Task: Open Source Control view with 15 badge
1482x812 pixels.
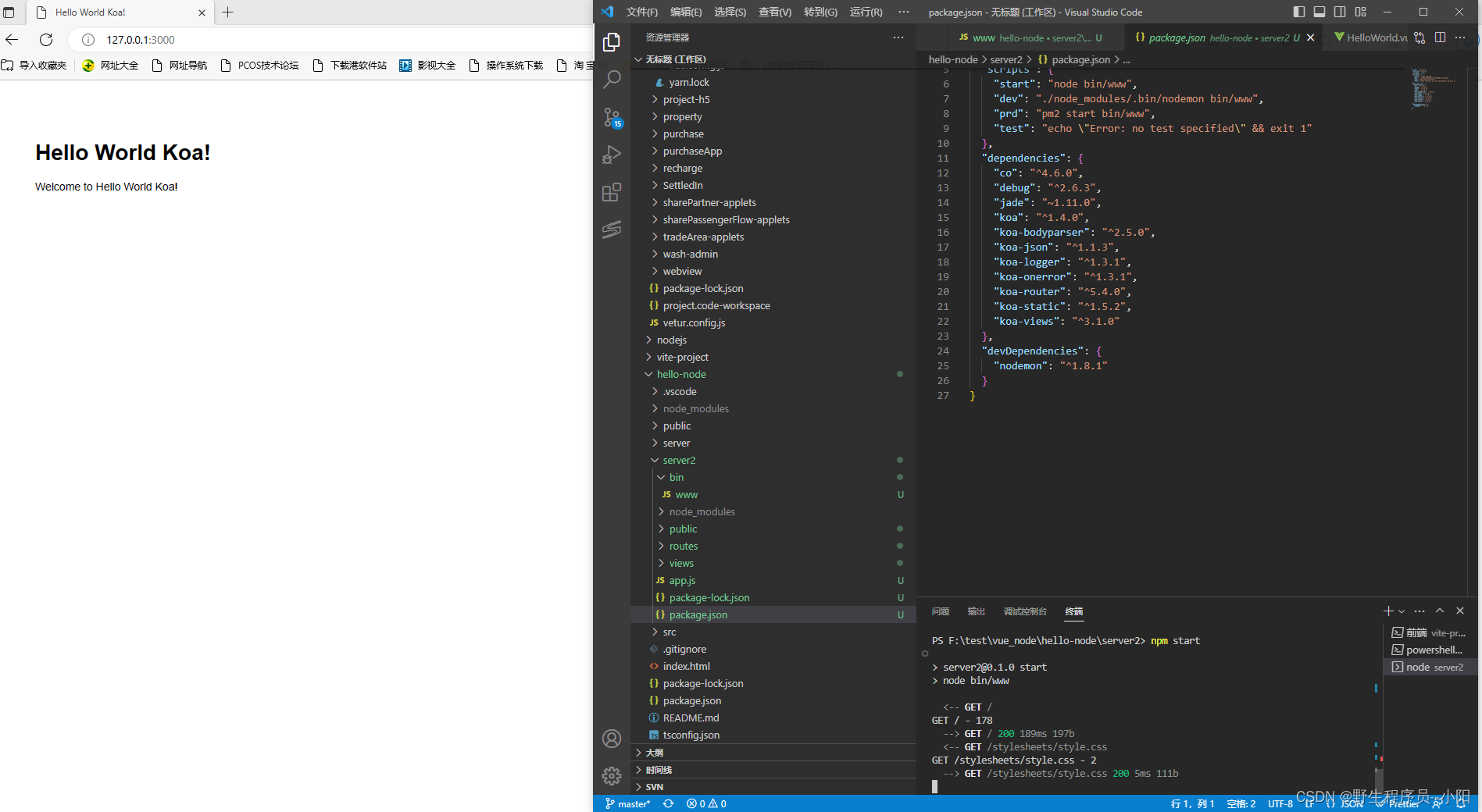Action: [x=612, y=117]
